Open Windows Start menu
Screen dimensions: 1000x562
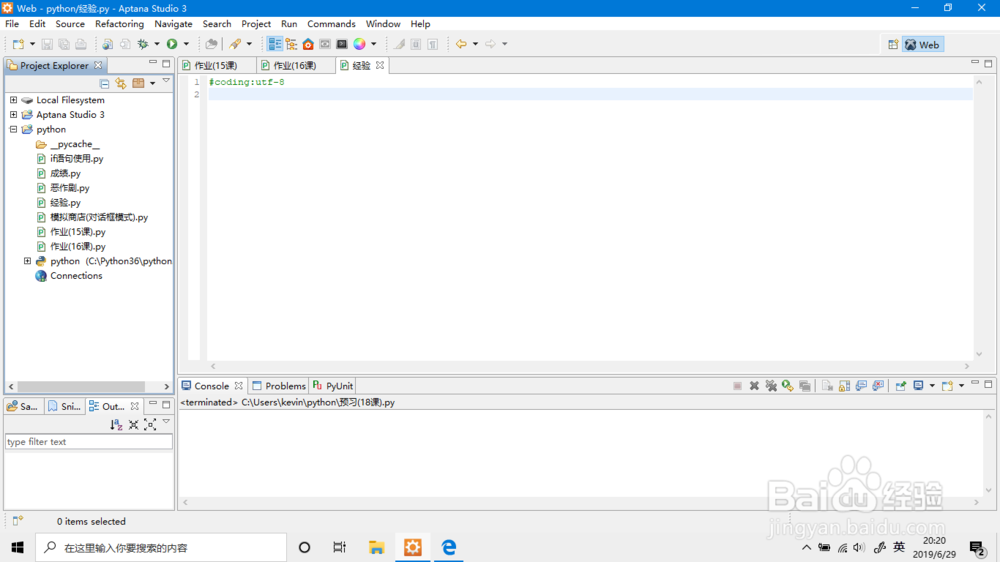click(17, 547)
